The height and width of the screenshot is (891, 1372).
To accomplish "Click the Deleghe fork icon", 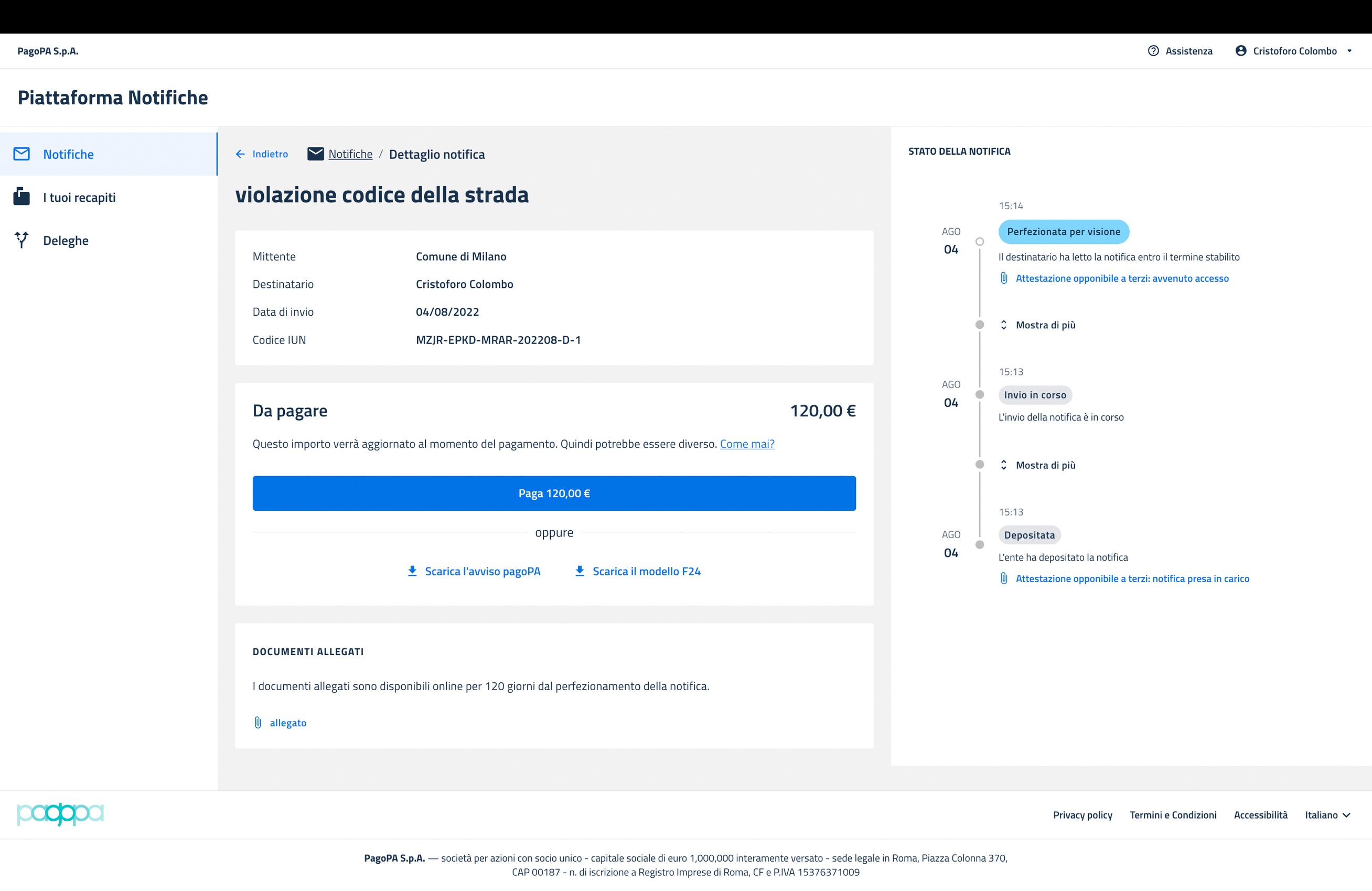I will [x=22, y=240].
